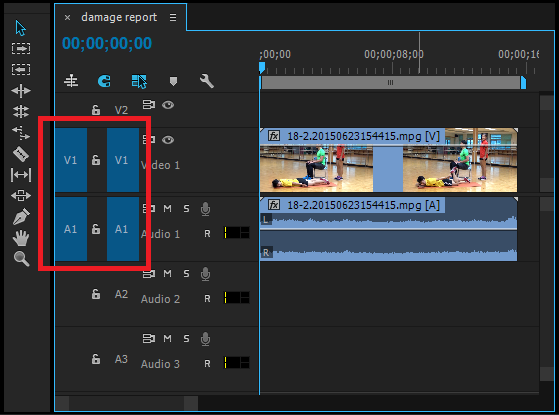This screenshot has height=415, width=559.
Task: Click the playhead timecode 00;00;00;00
Action: [107, 43]
